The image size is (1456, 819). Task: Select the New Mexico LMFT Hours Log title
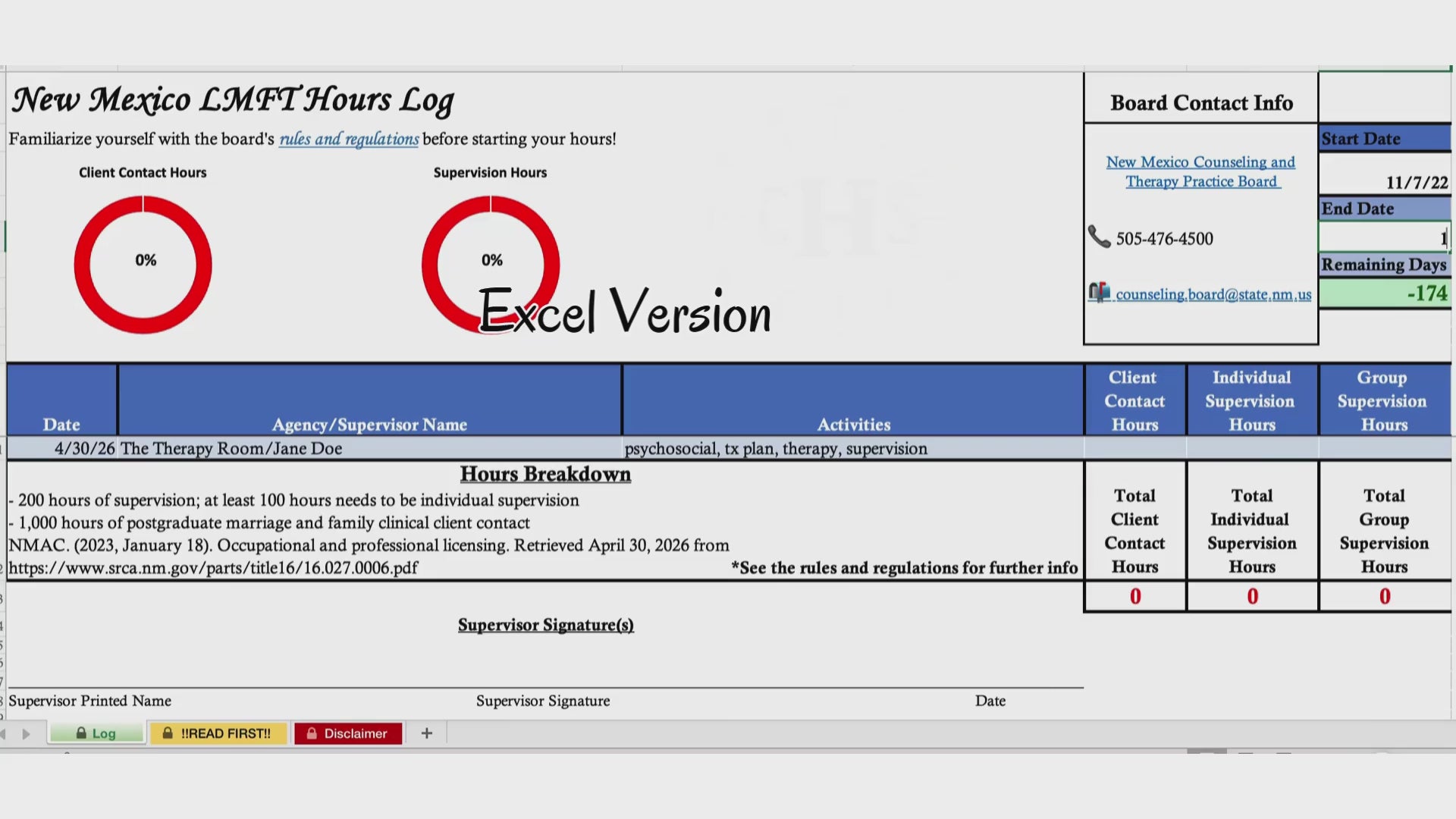233,100
